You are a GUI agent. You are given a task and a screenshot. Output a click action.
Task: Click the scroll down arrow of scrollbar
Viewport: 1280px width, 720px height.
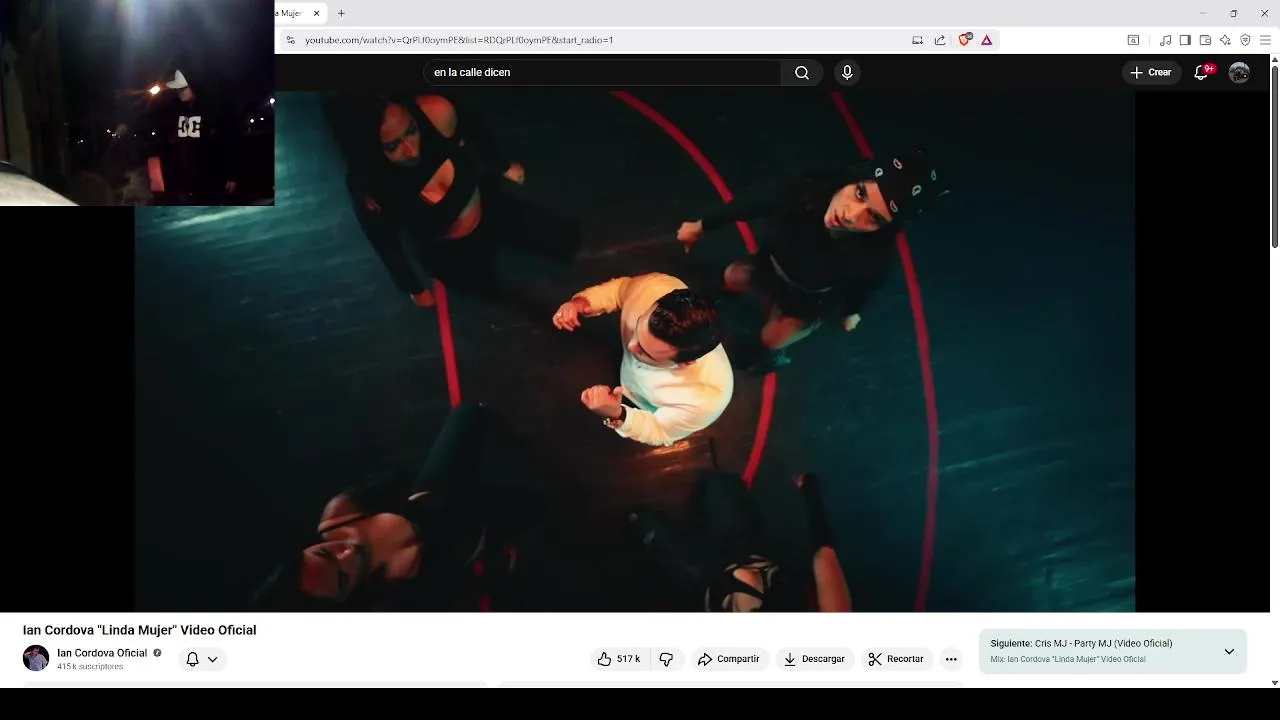pyautogui.click(x=1274, y=683)
